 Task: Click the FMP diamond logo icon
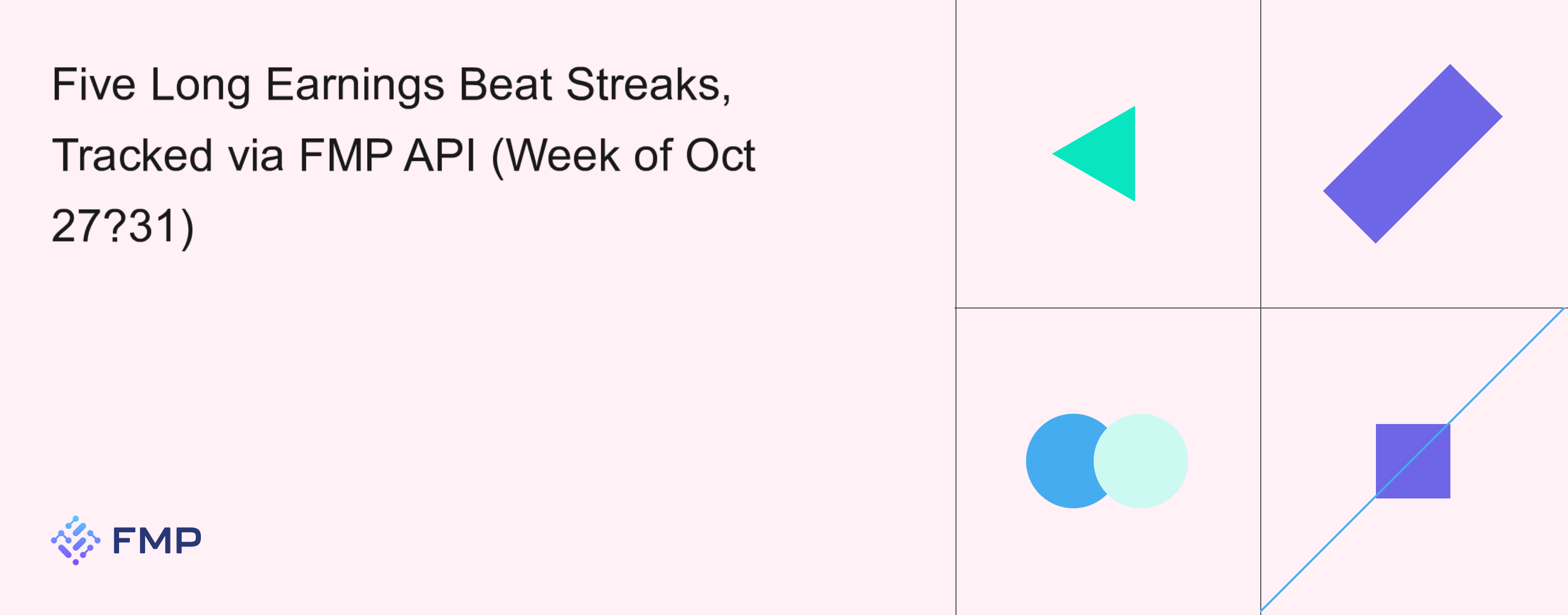pyautogui.click(x=75, y=540)
